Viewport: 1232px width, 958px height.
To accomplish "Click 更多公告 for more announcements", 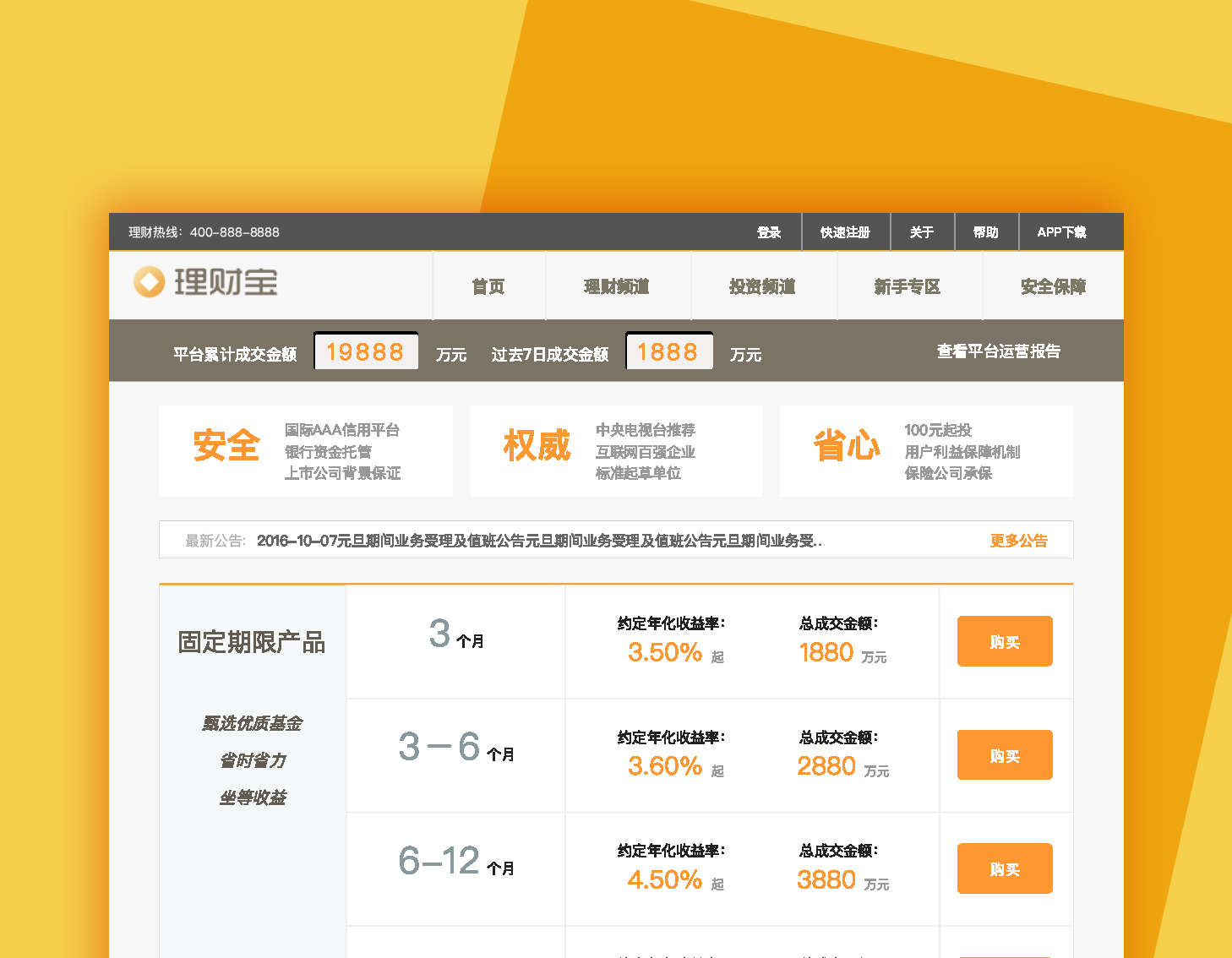I will coord(1018,541).
